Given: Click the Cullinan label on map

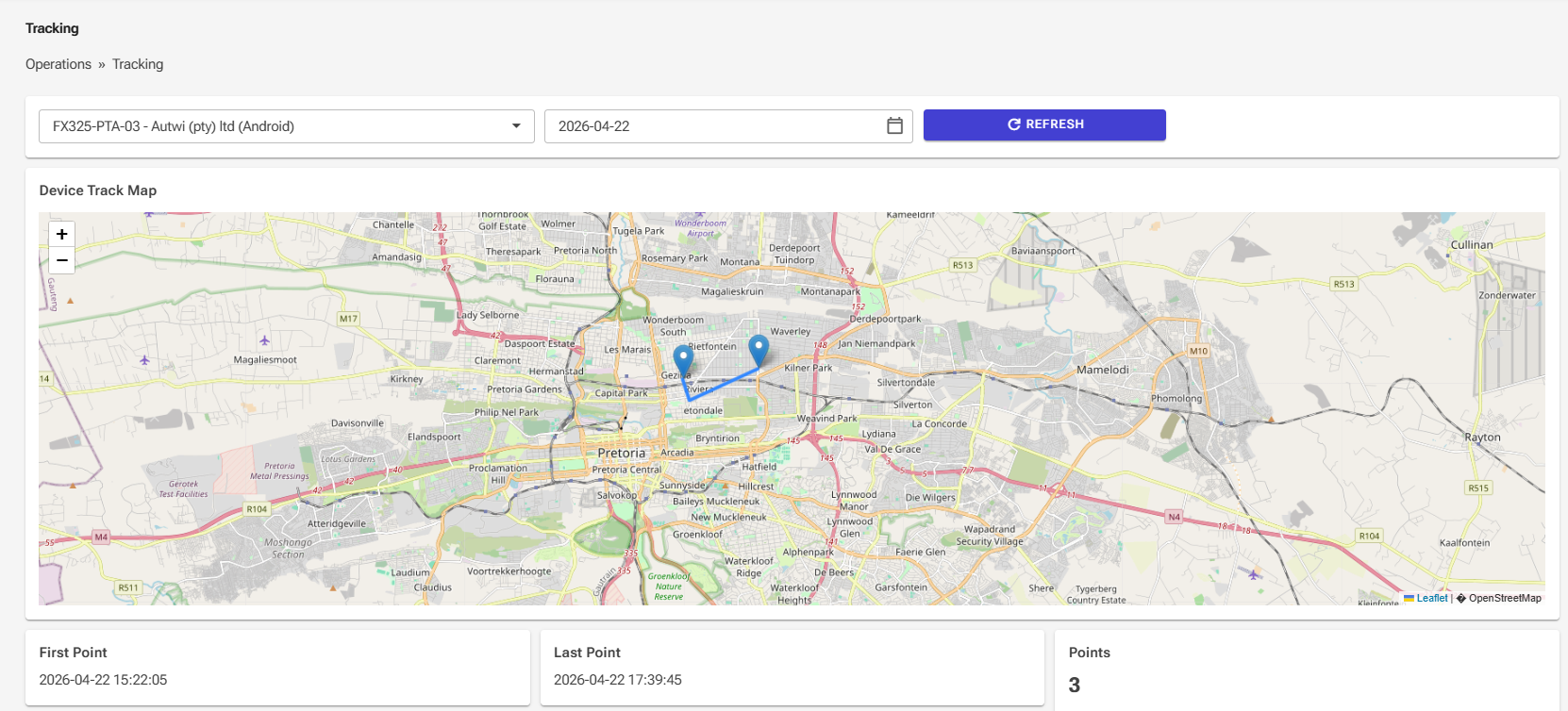Looking at the screenshot, I should (1472, 245).
